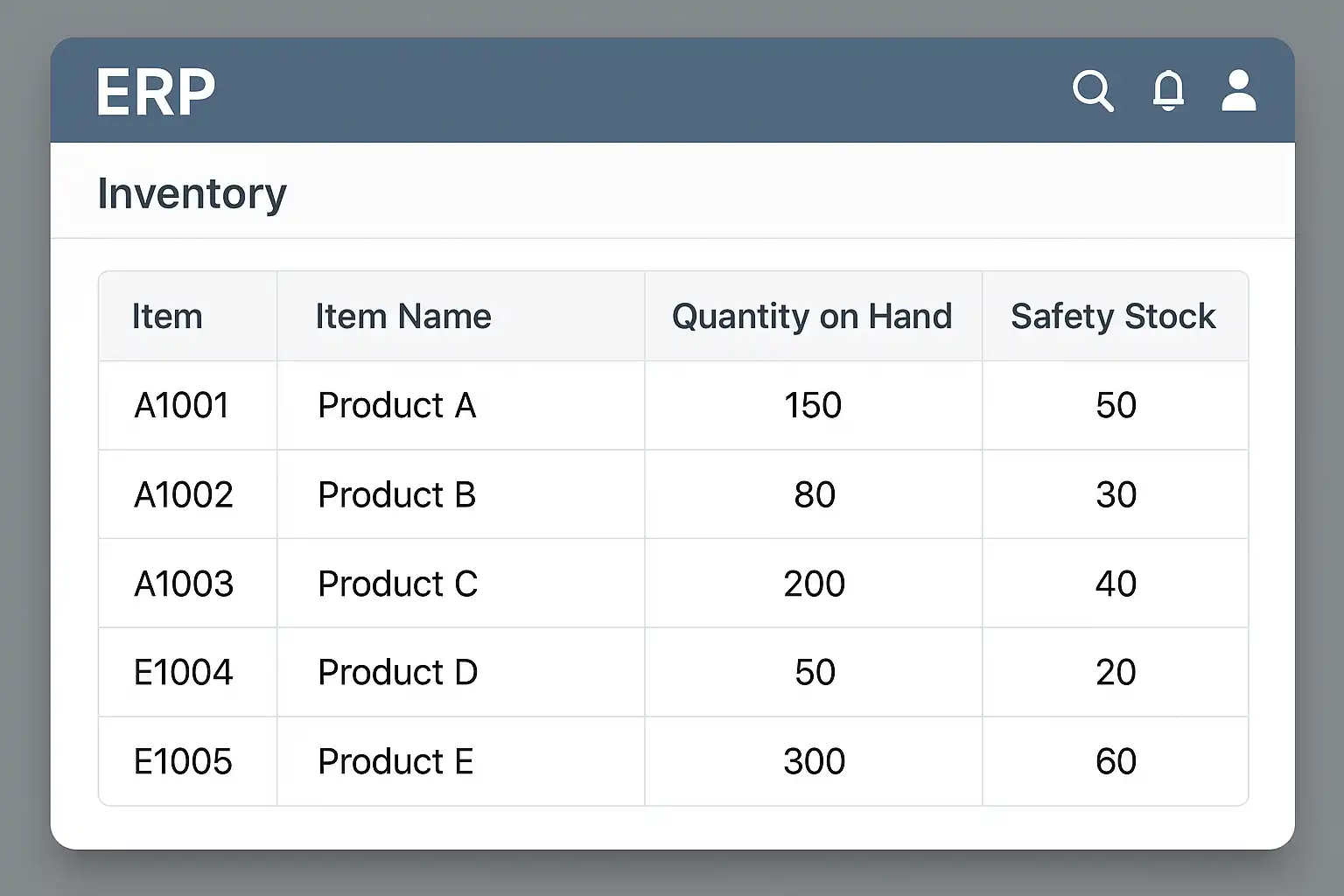Select item code E1005
This screenshot has width=1344, height=896.
pyautogui.click(x=183, y=762)
